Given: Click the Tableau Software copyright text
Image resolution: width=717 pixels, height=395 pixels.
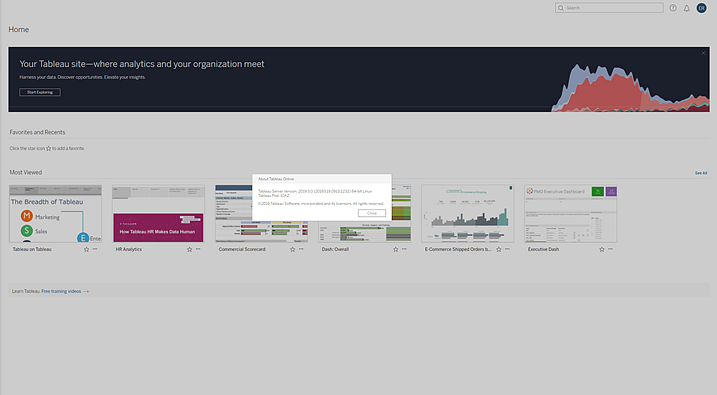Looking at the screenshot, I should coord(321,203).
